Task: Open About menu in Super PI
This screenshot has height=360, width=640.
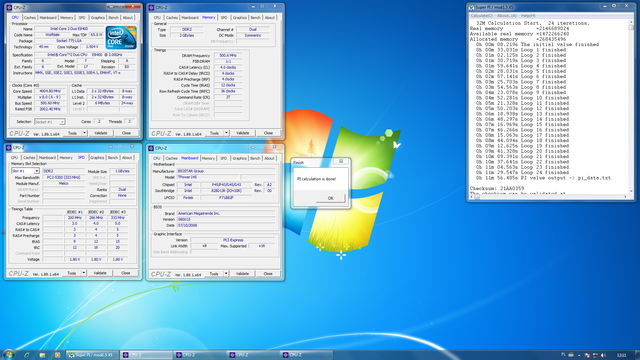Action: pyautogui.click(x=507, y=16)
